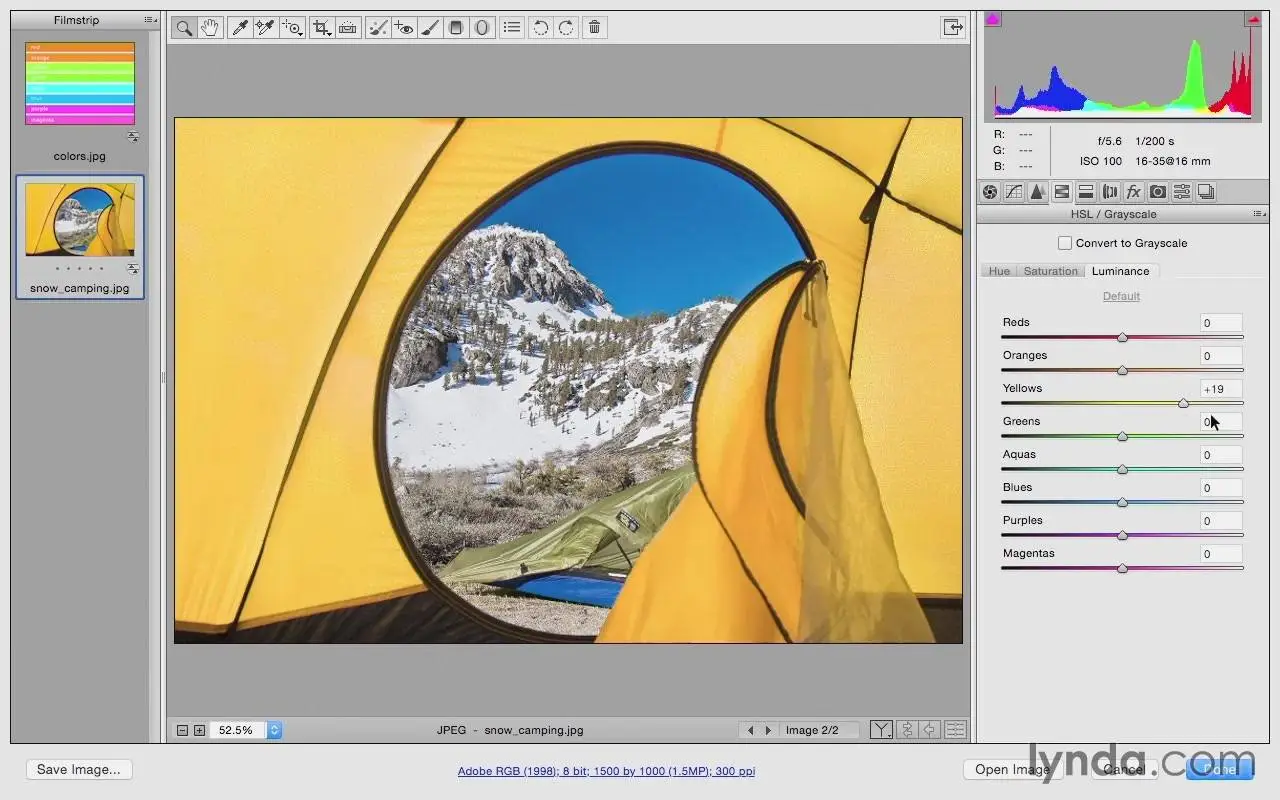Enable the Convert to Grayscale checkbox
The height and width of the screenshot is (800, 1280).
point(1065,243)
